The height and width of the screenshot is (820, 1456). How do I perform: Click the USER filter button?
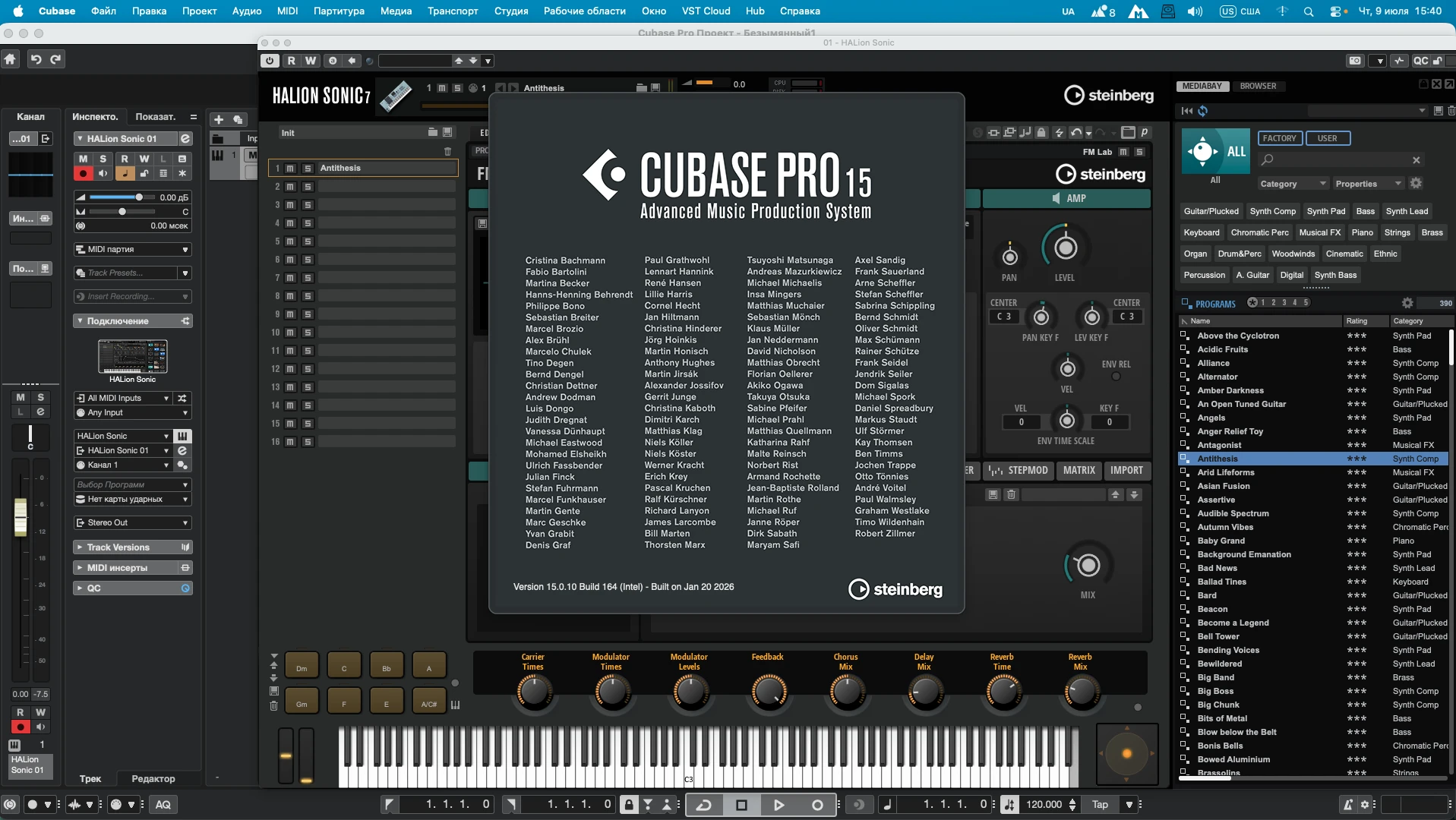tap(1328, 138)
